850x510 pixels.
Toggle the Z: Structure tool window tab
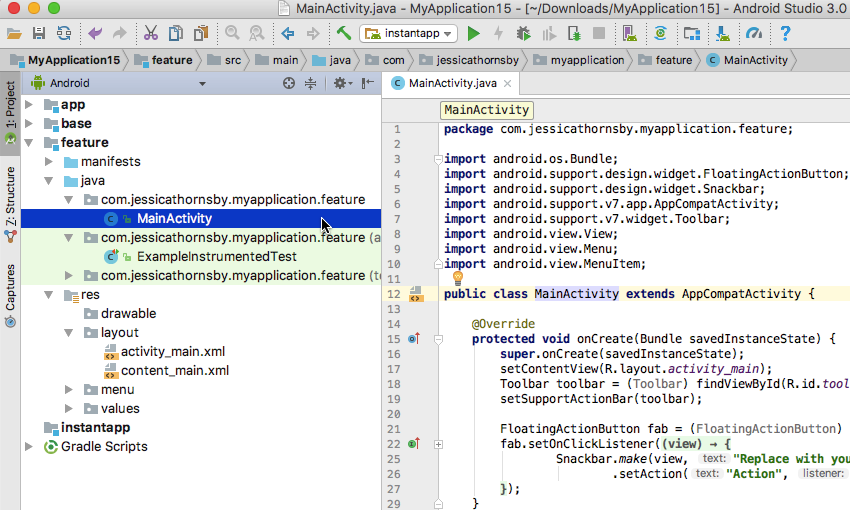pyautogui.click(x=10, y=204)
